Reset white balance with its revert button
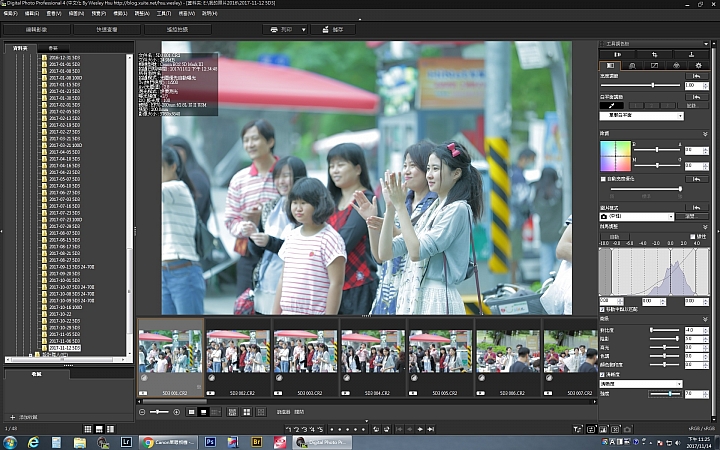Image resolution: width=720 pixels, height=450 pixels. point(697,97)
